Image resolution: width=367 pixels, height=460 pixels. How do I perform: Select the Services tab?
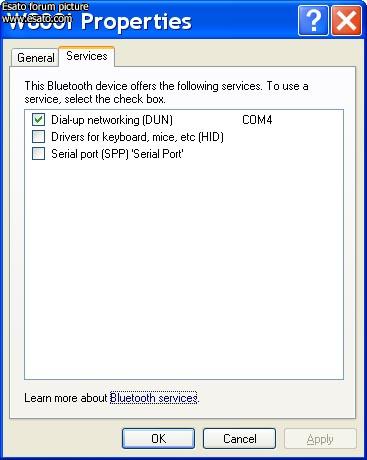(87, 56)
